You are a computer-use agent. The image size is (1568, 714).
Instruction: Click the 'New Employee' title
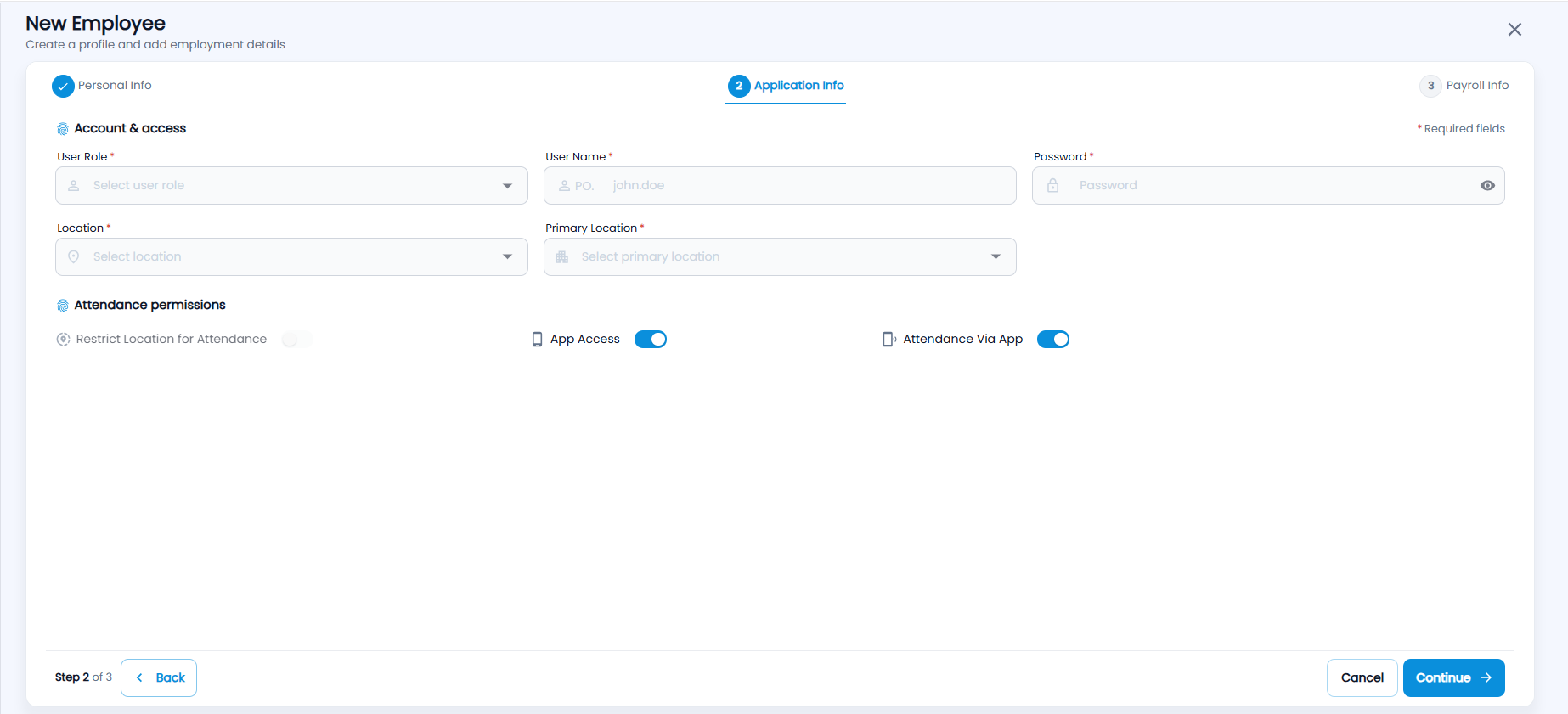pyautogui.click(x=95, y=23)
